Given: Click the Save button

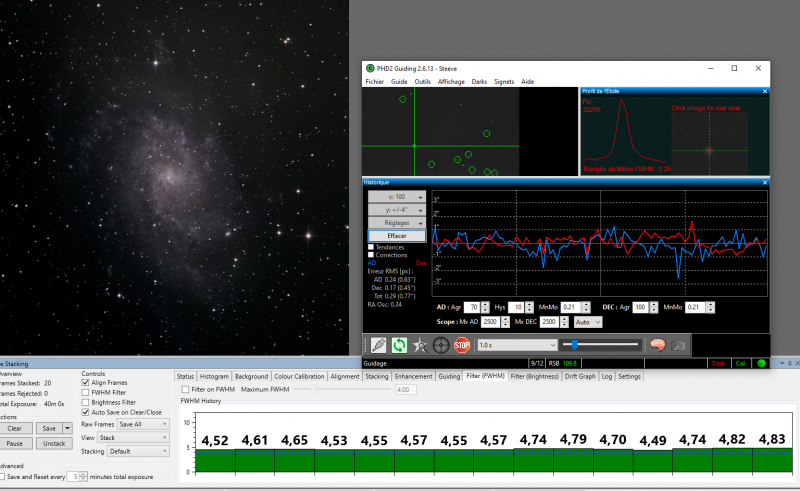Looking at the screenshot, I should click(x=49, y=428).
